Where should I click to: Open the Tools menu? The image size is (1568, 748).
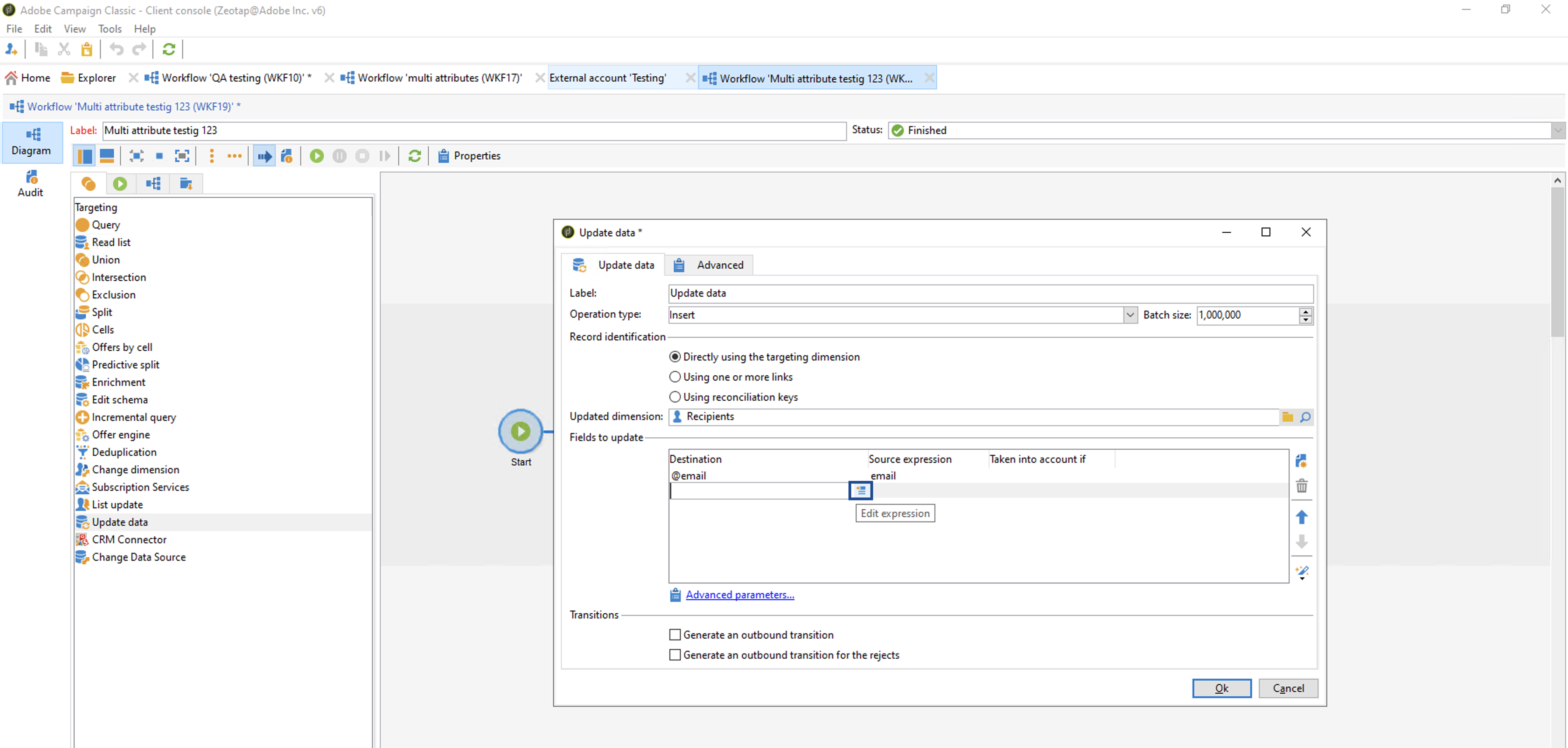(x=109, y=28)
